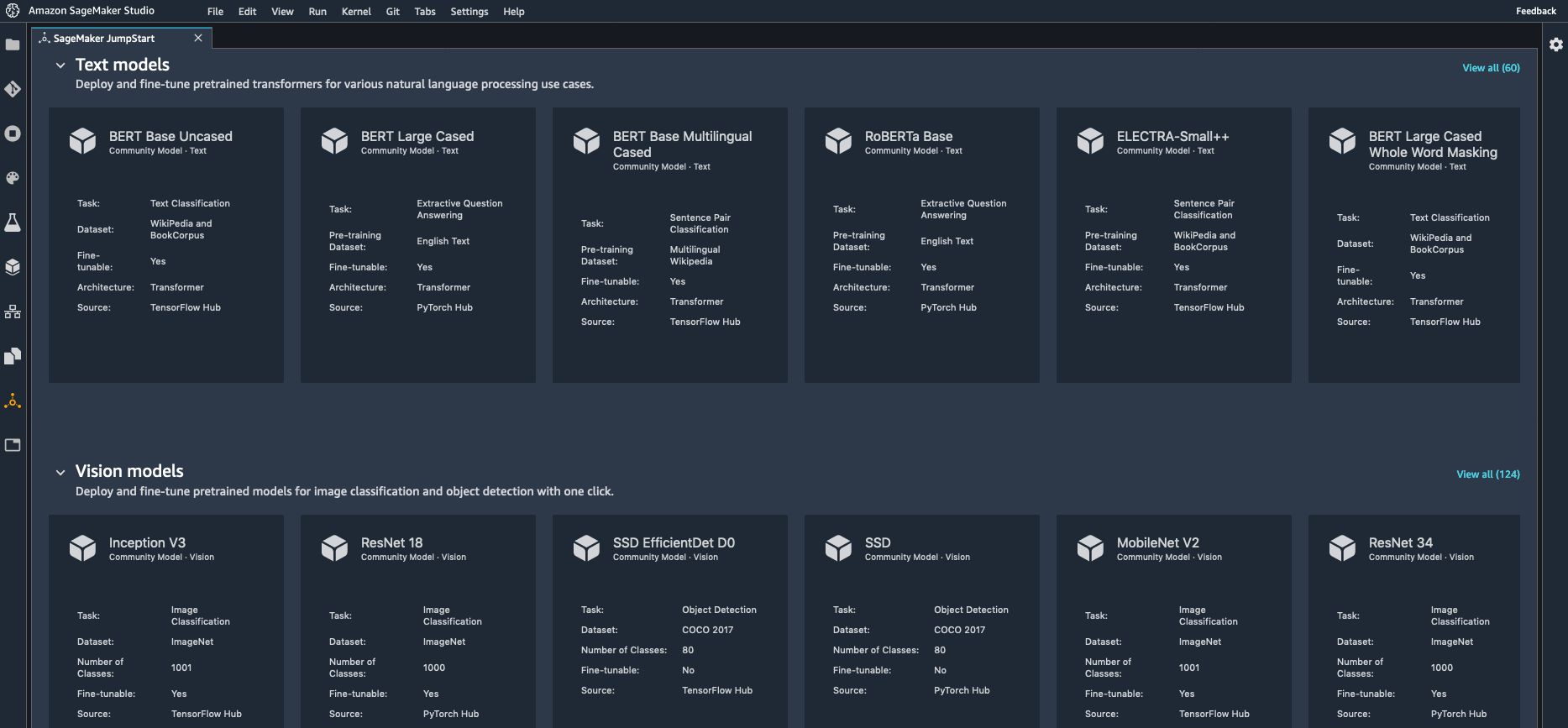Image resolution: width=1568 pixels, height=728 pixels.
Task: Open the BERT Base Uncased model card
Action: click(166, 245)
